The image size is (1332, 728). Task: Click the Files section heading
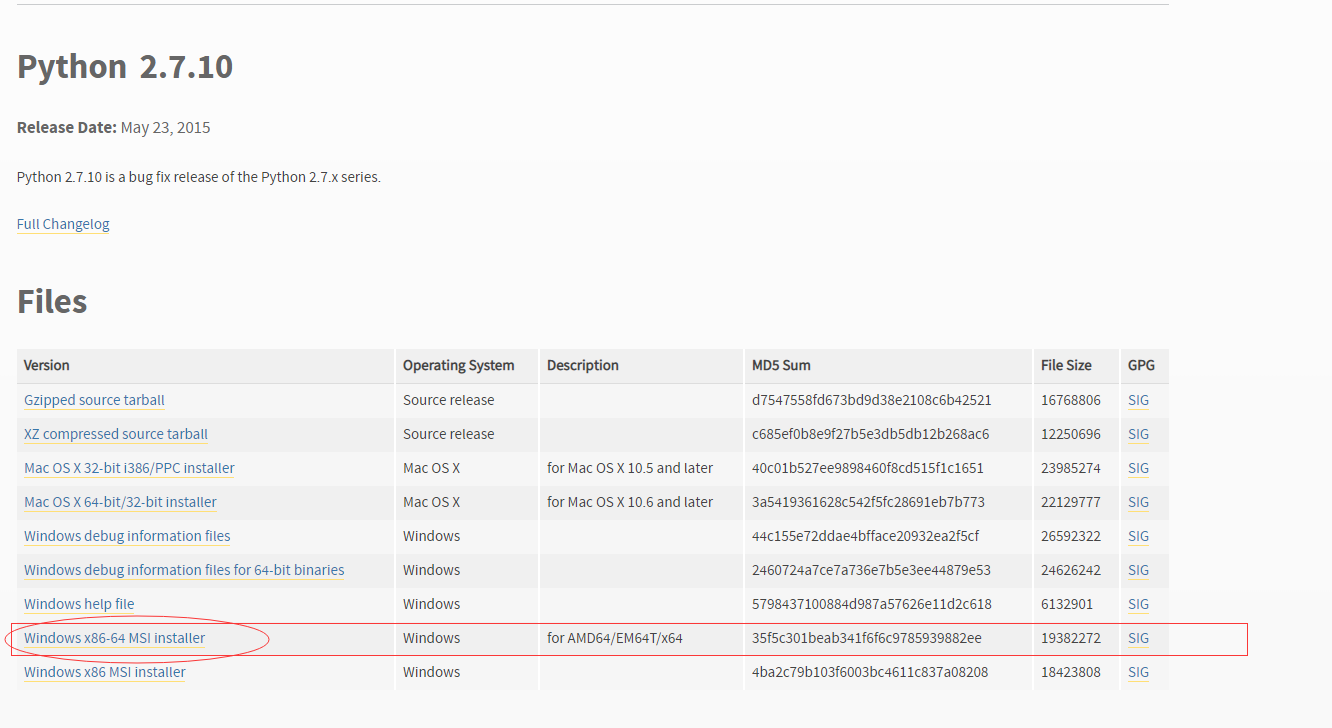pos(51,301)
